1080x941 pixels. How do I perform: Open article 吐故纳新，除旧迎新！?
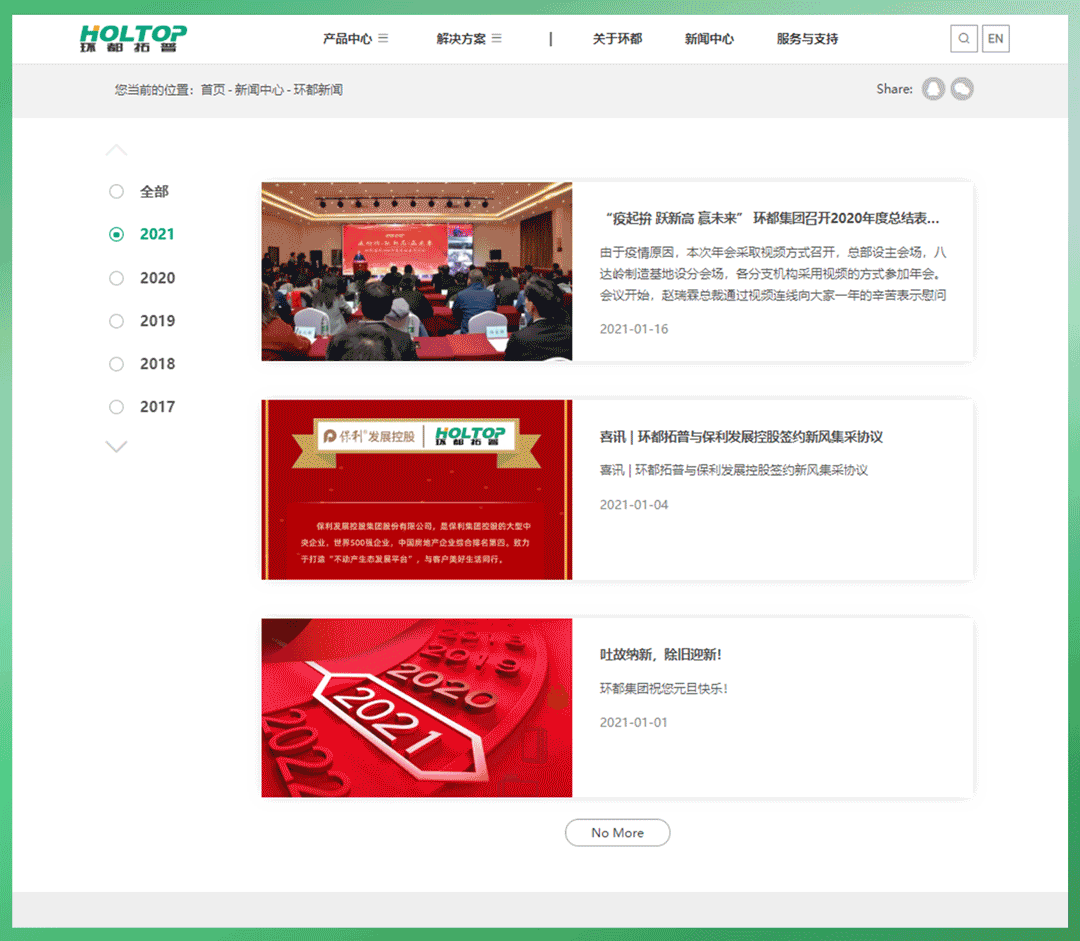point(661,654)
